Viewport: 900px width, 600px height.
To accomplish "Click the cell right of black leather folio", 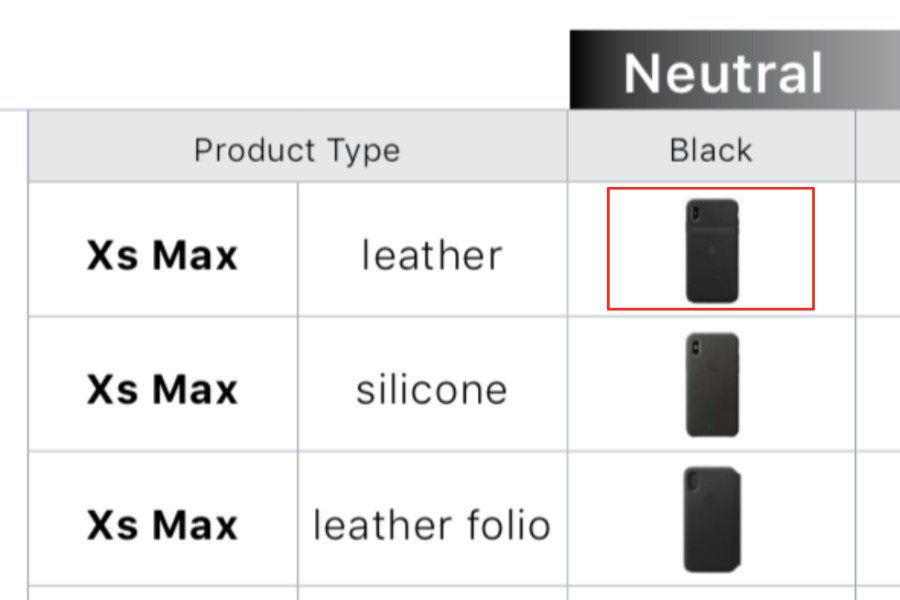I will click(878, 519).
